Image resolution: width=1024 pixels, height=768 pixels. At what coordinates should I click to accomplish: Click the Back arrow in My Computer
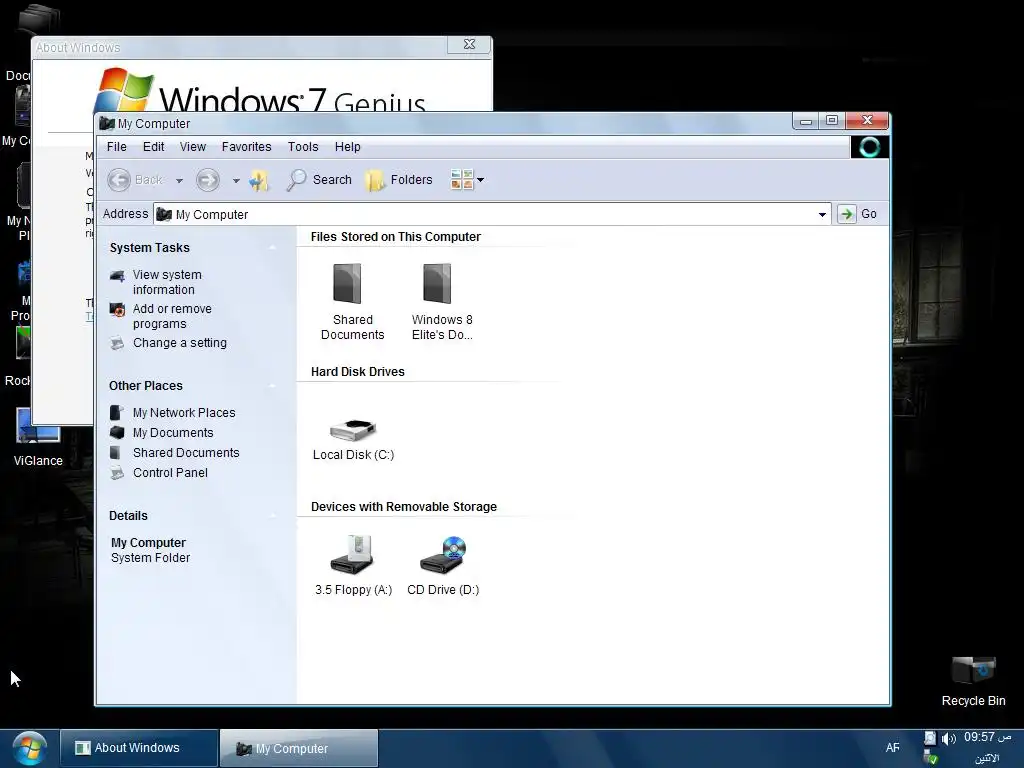pyautogui.click(x=119, y=180)
